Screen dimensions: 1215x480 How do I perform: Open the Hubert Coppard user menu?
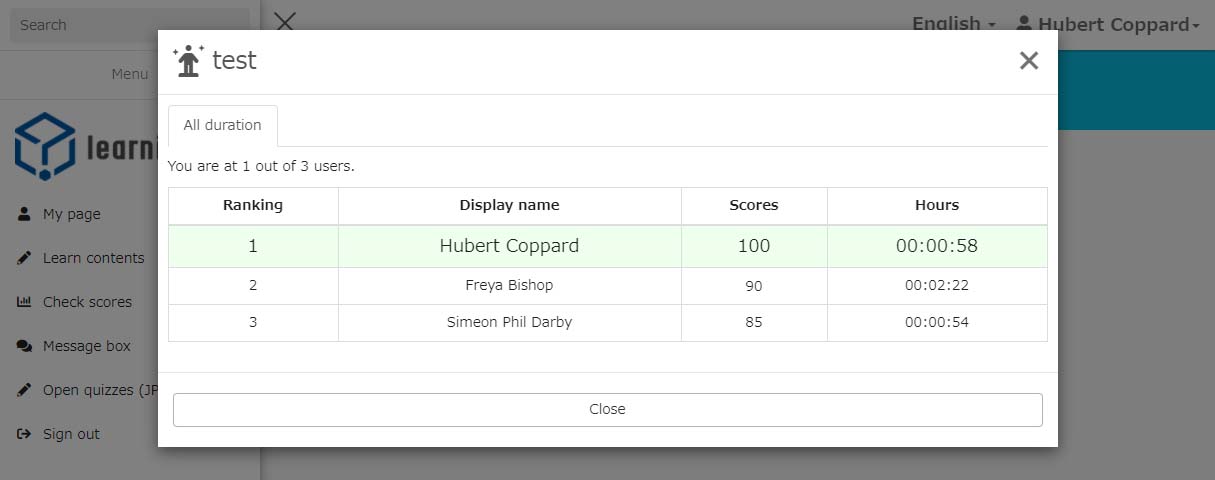[x=1107, y=24]
